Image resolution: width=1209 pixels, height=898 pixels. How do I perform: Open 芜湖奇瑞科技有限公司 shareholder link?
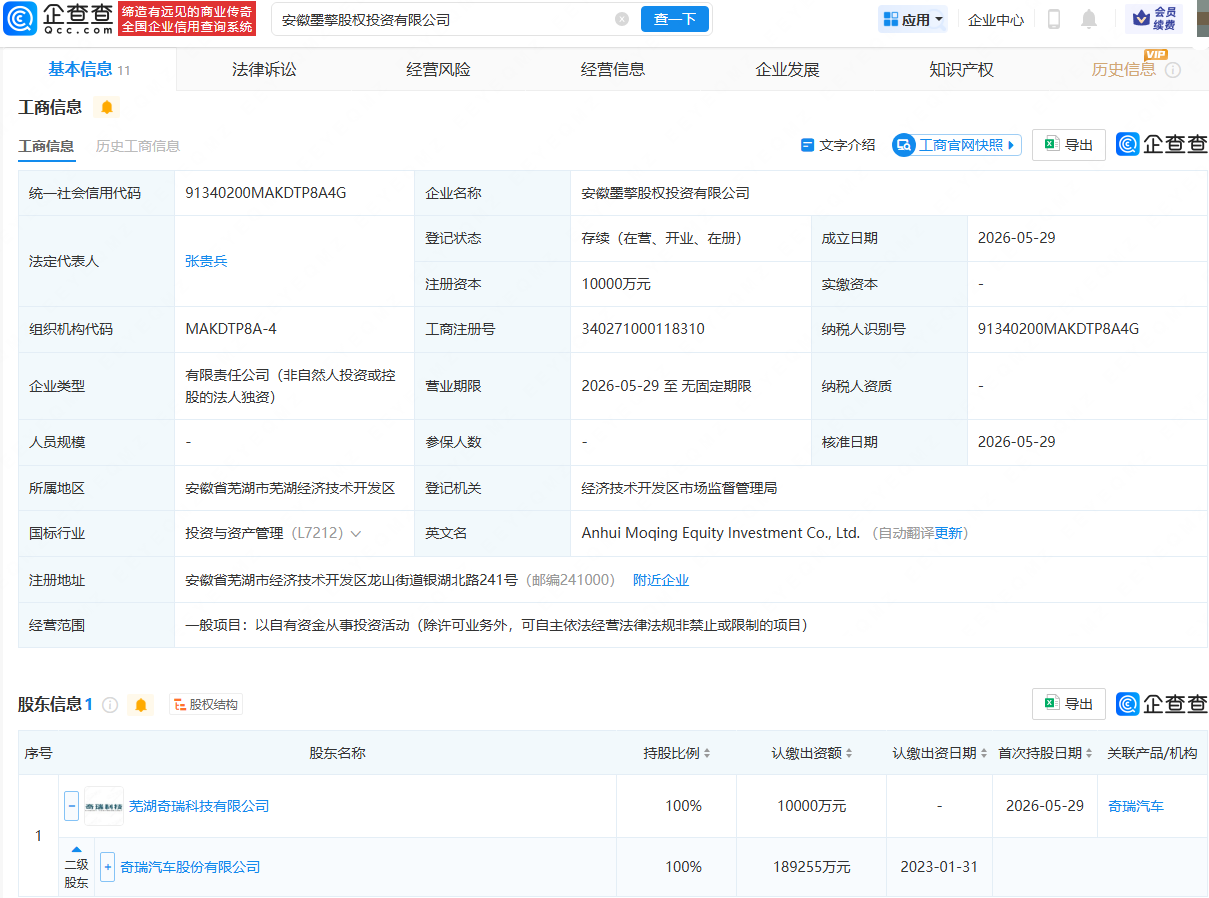coord(199,806)
